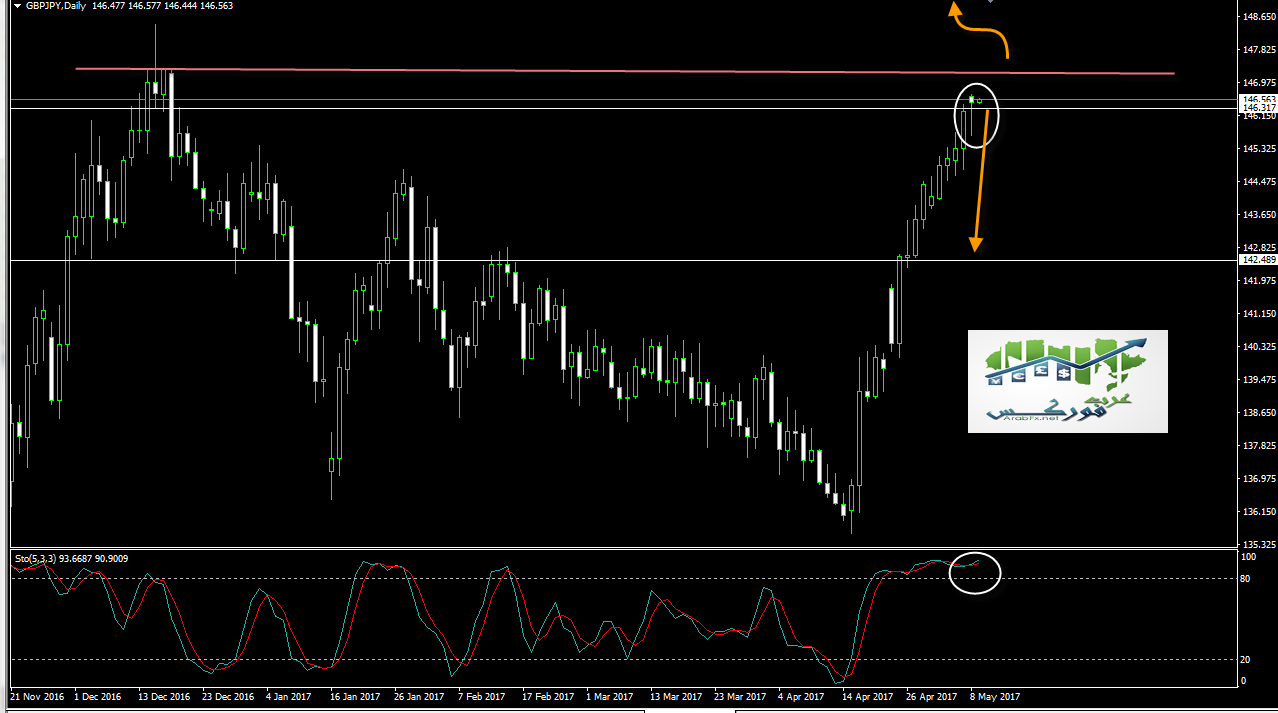
Task: Click the stochastic level label 20
Action: [1246, 659]
